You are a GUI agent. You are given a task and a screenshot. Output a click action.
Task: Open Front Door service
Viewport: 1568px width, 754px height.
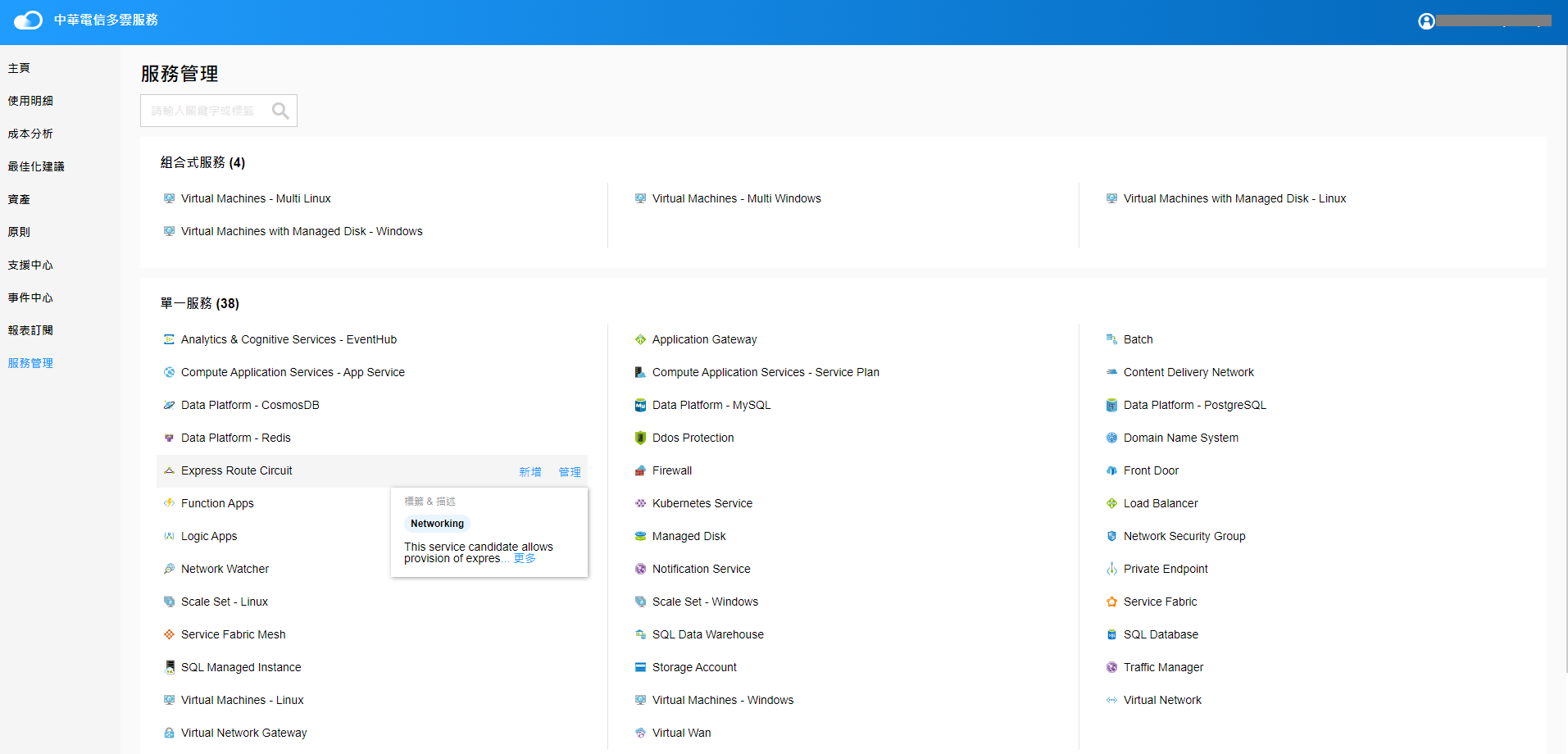tap(1151, 470)
